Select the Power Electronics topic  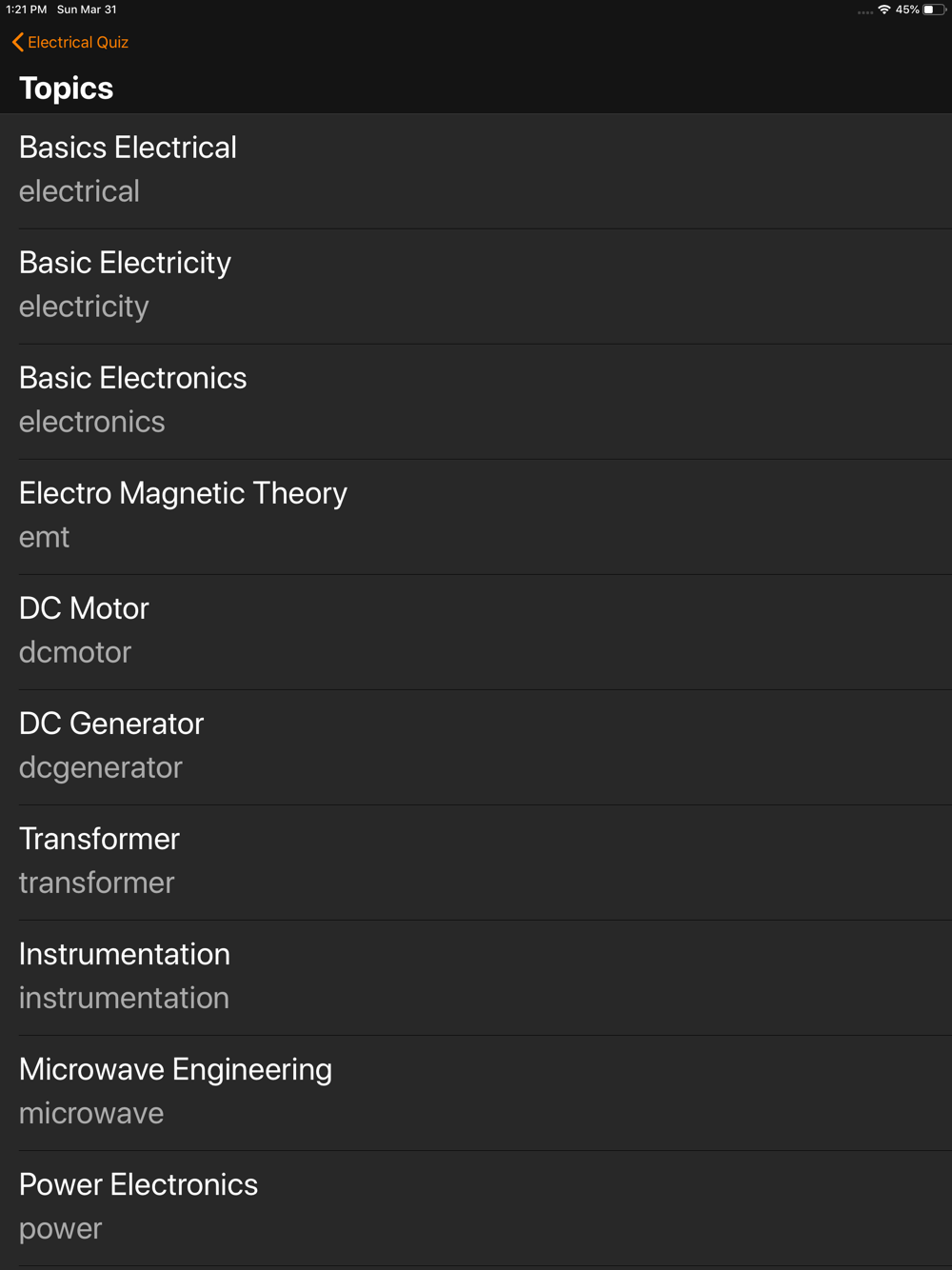click(x=476, y=1208)
